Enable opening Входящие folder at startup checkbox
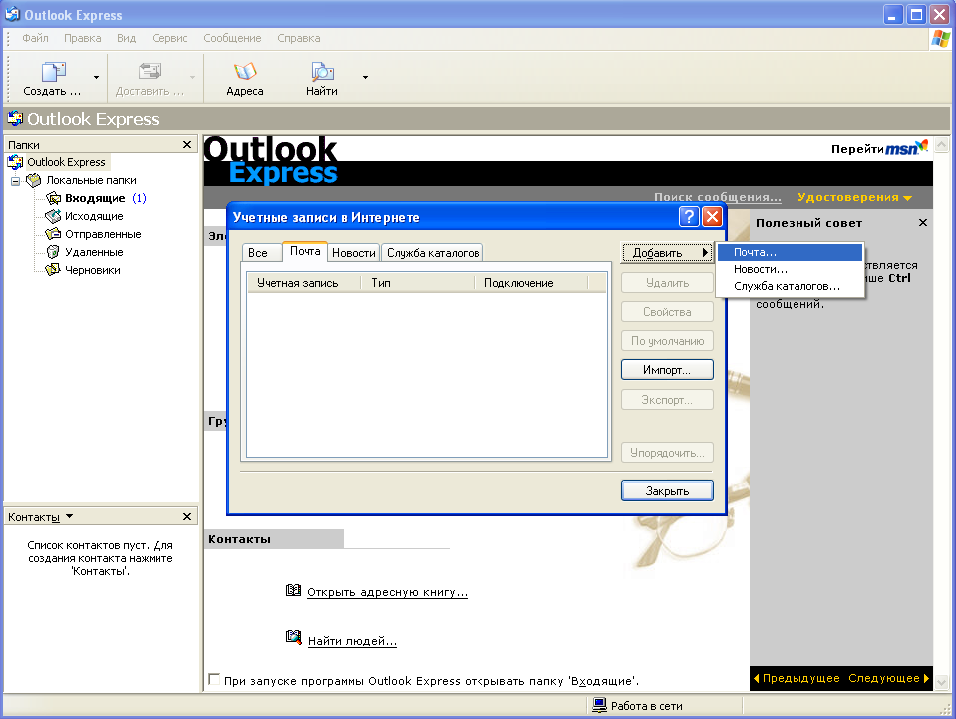 (213, 679)
